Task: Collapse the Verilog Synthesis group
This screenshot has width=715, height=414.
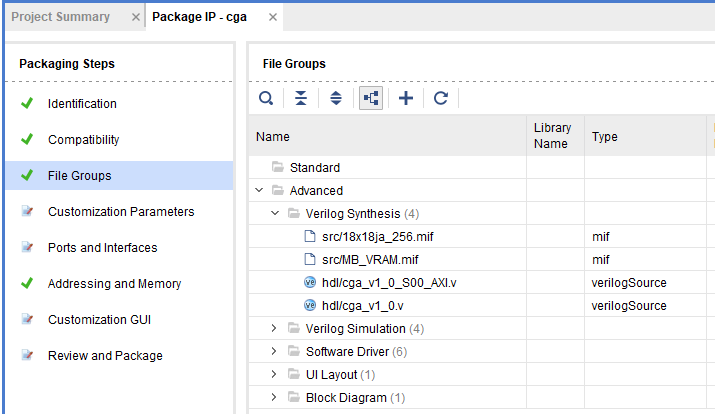Action: click(x=275, y=213)
